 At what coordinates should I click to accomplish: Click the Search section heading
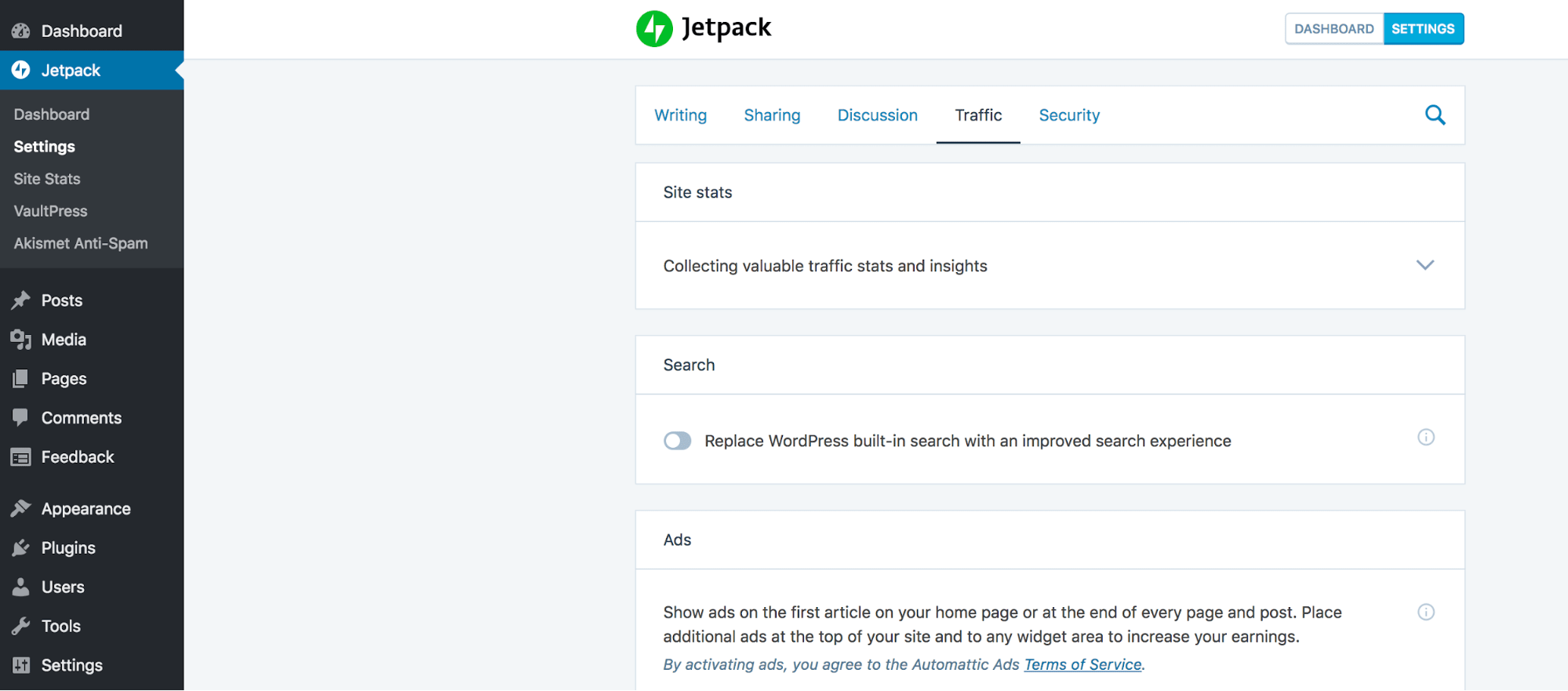click(x=689, y=365)
